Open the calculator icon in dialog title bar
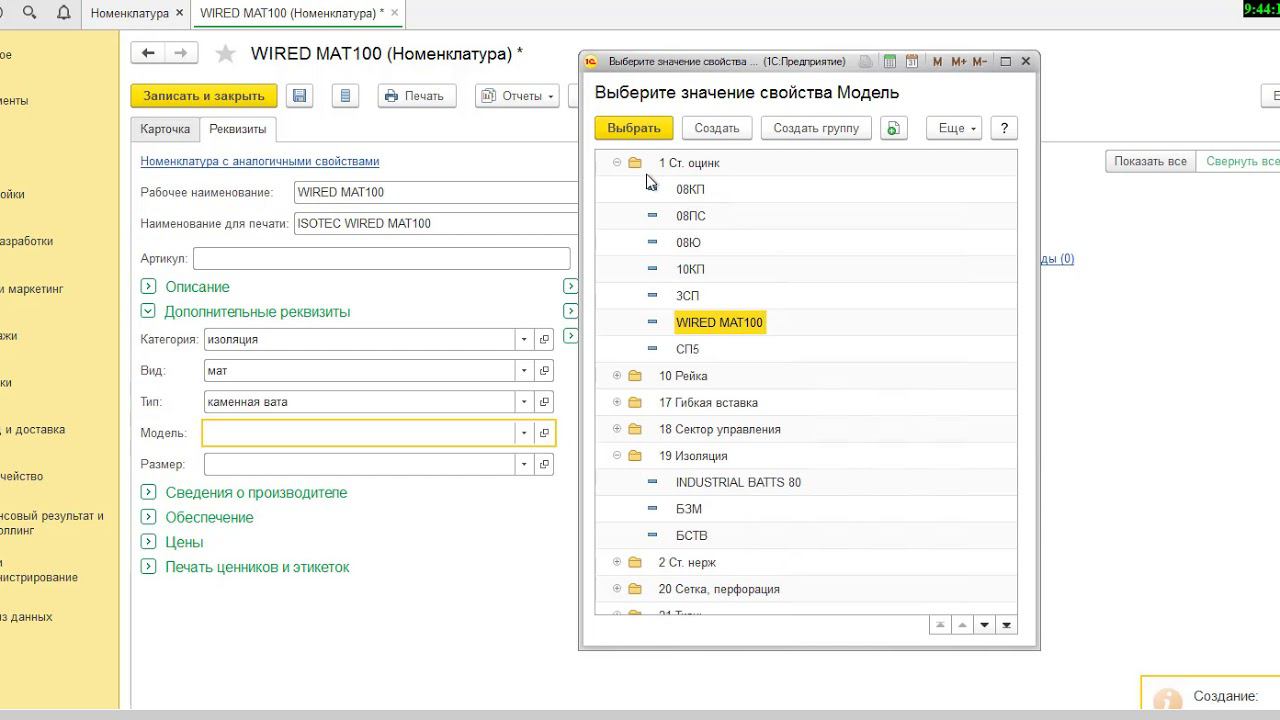Viewport: 1280px width, 720px height. tap(889, 61)
